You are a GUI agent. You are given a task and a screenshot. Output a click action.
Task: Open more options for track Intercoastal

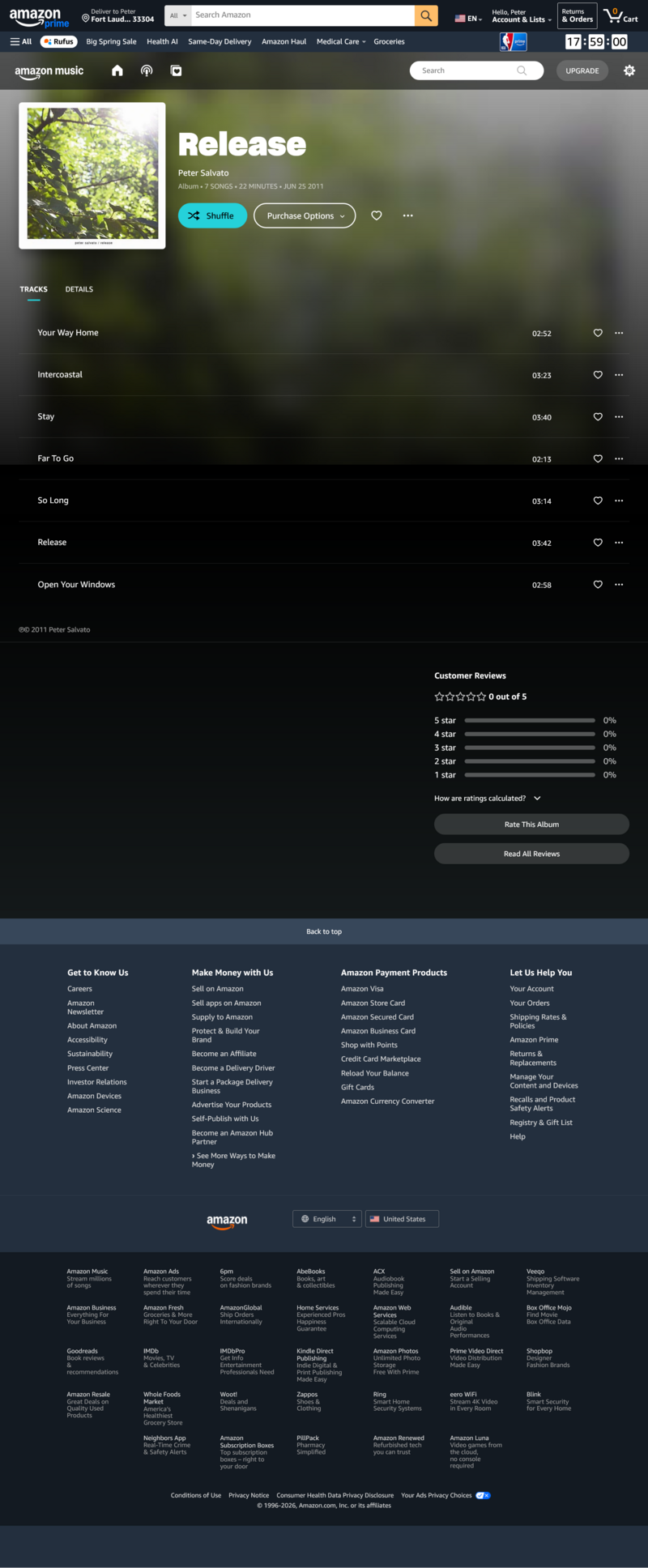[x=619, y=375]
